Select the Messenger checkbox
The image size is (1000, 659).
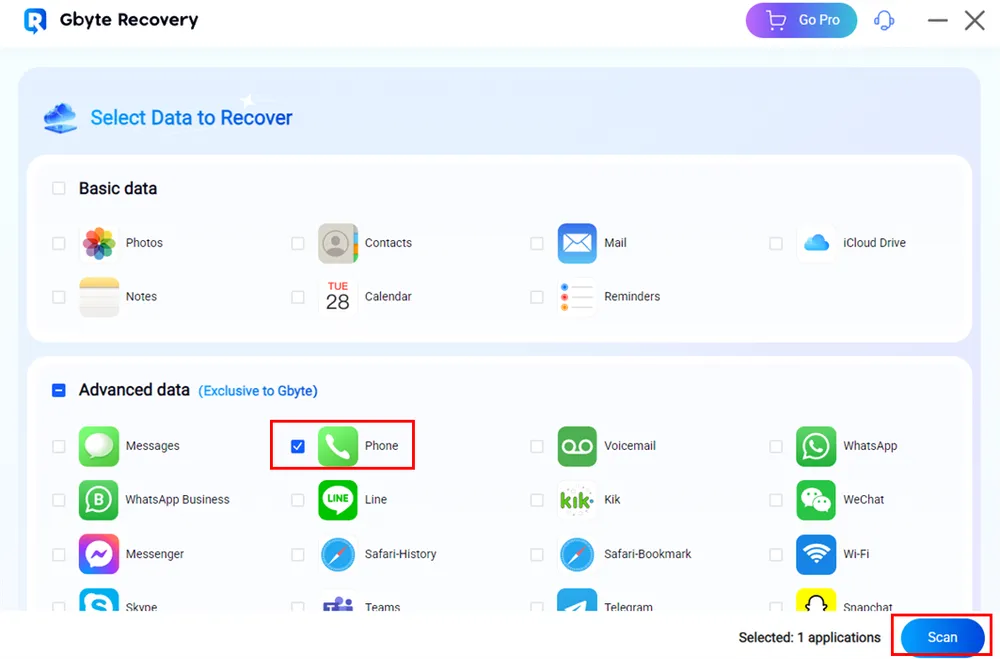(59, 554)
